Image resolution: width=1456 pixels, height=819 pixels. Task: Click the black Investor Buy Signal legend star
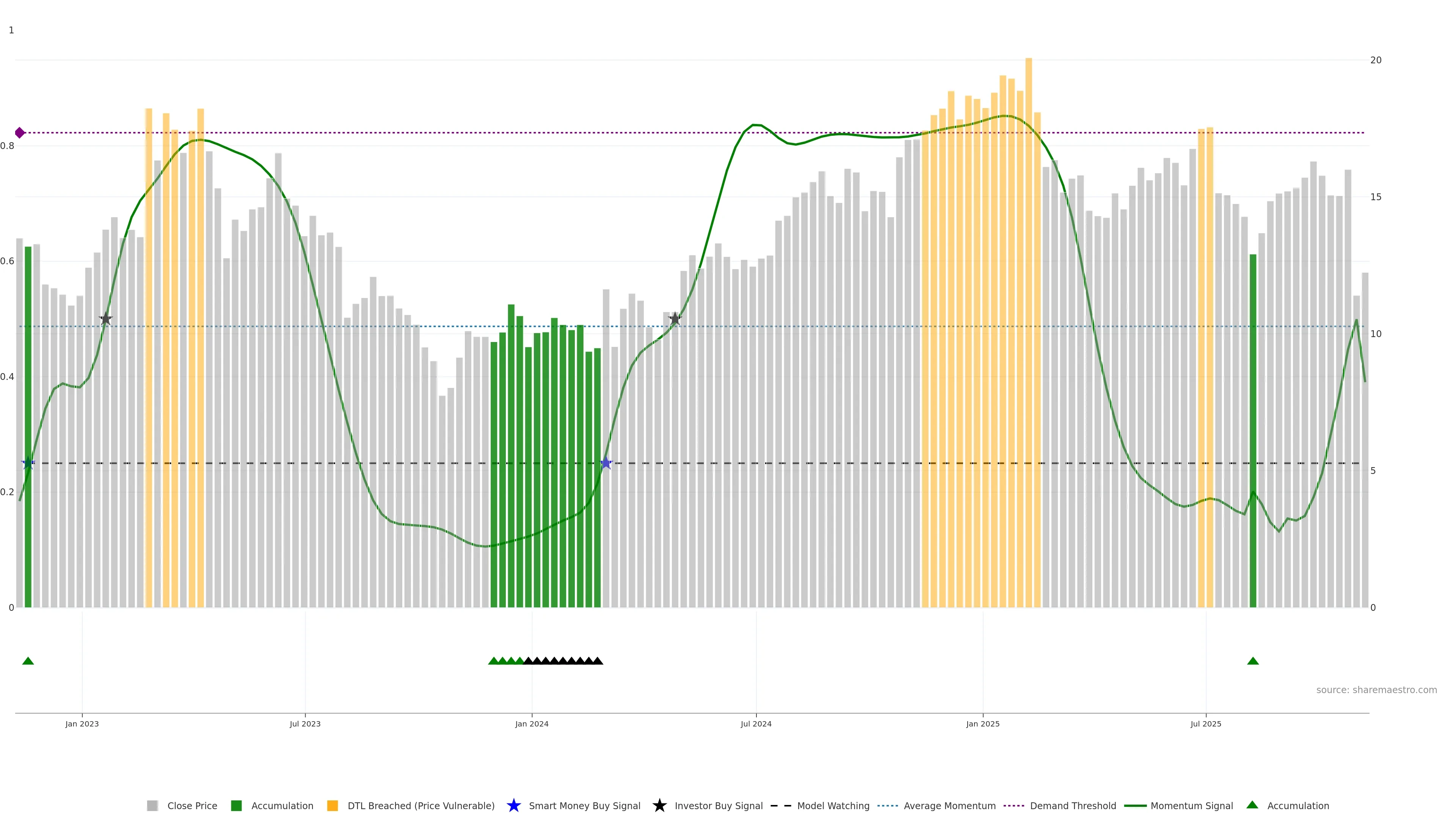[659, 805]
